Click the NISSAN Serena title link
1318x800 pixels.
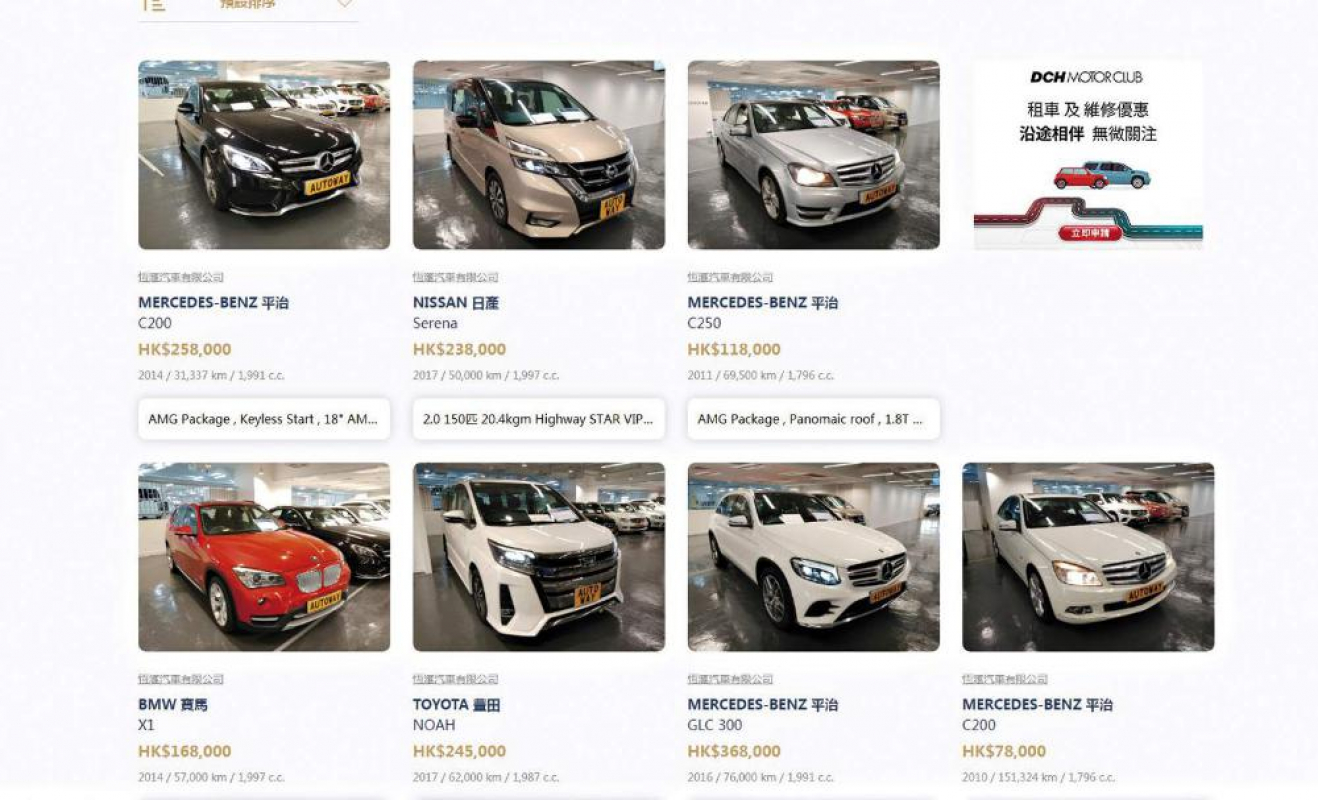click(456, 302)
